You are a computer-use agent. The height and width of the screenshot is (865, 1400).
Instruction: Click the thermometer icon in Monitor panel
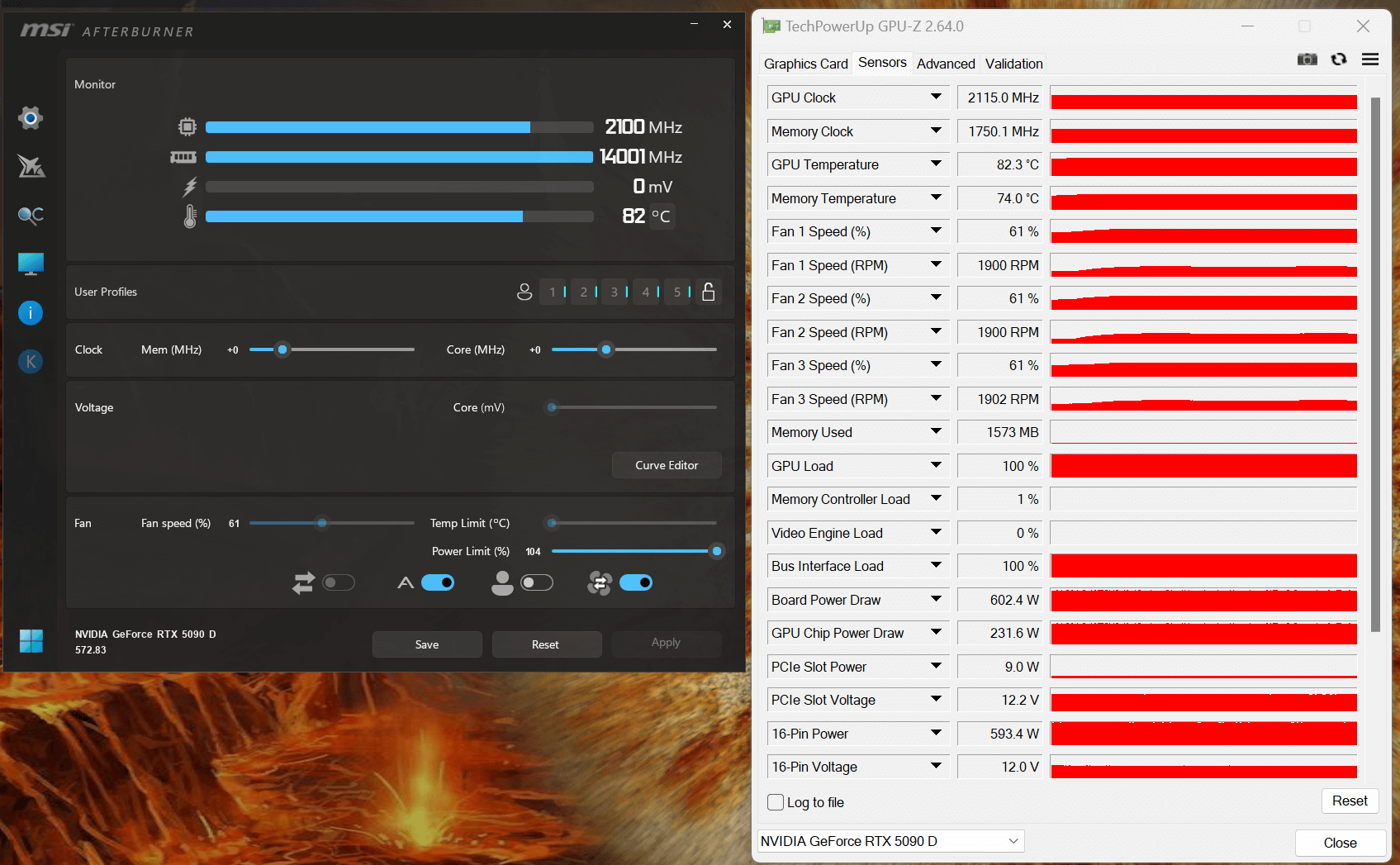[x=190, y=216]
